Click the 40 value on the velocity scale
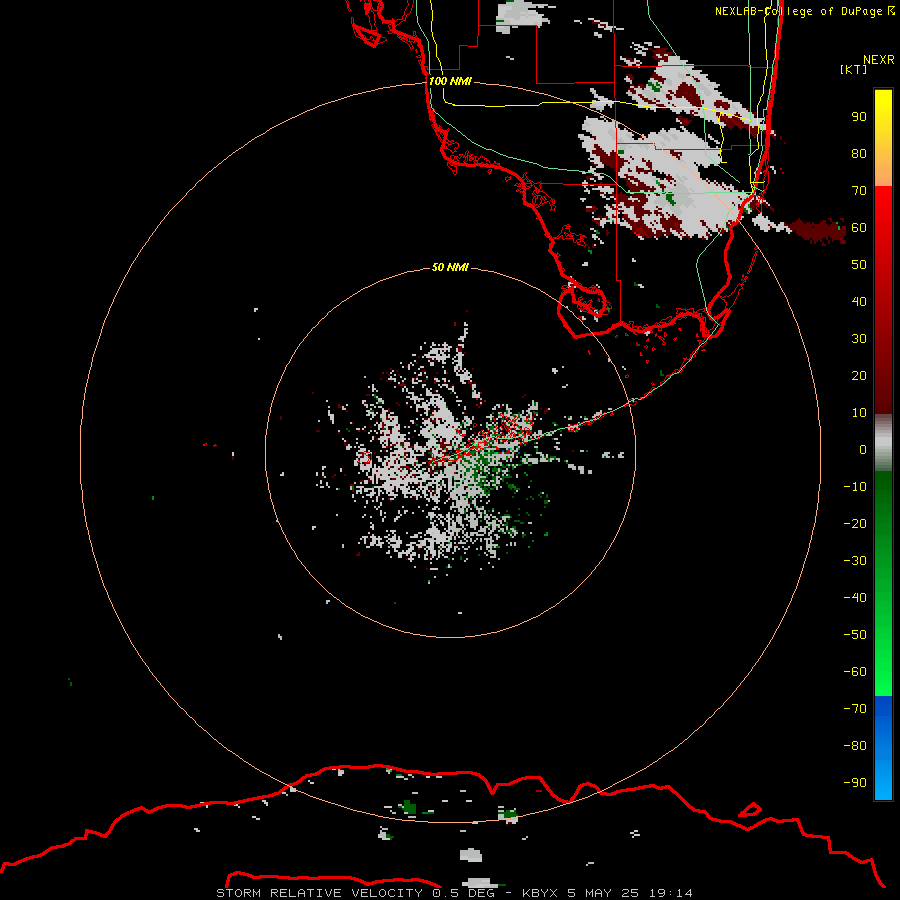900x900 pixels. [859, 301]
